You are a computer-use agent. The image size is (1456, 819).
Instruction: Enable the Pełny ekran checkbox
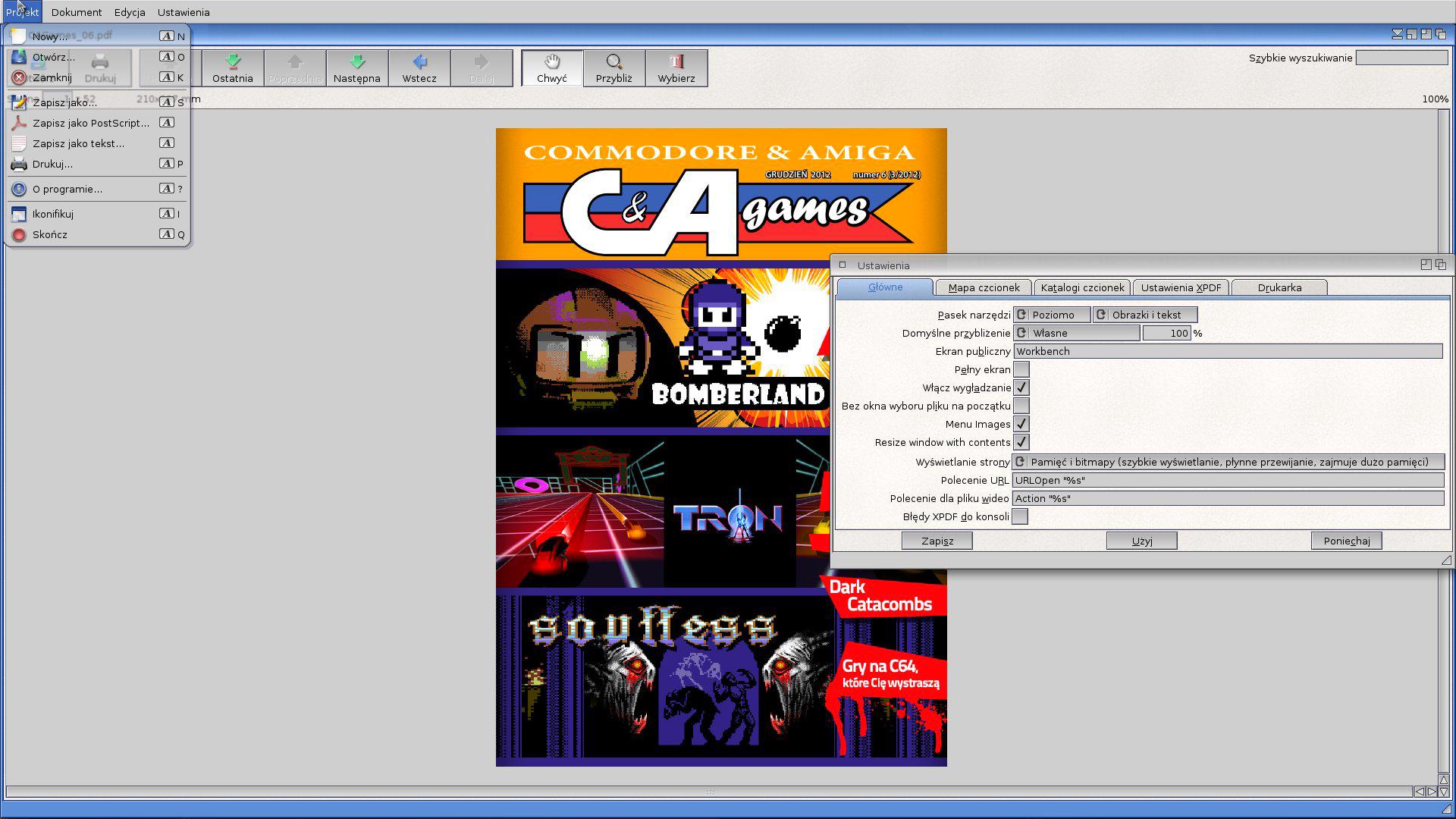1021,369
